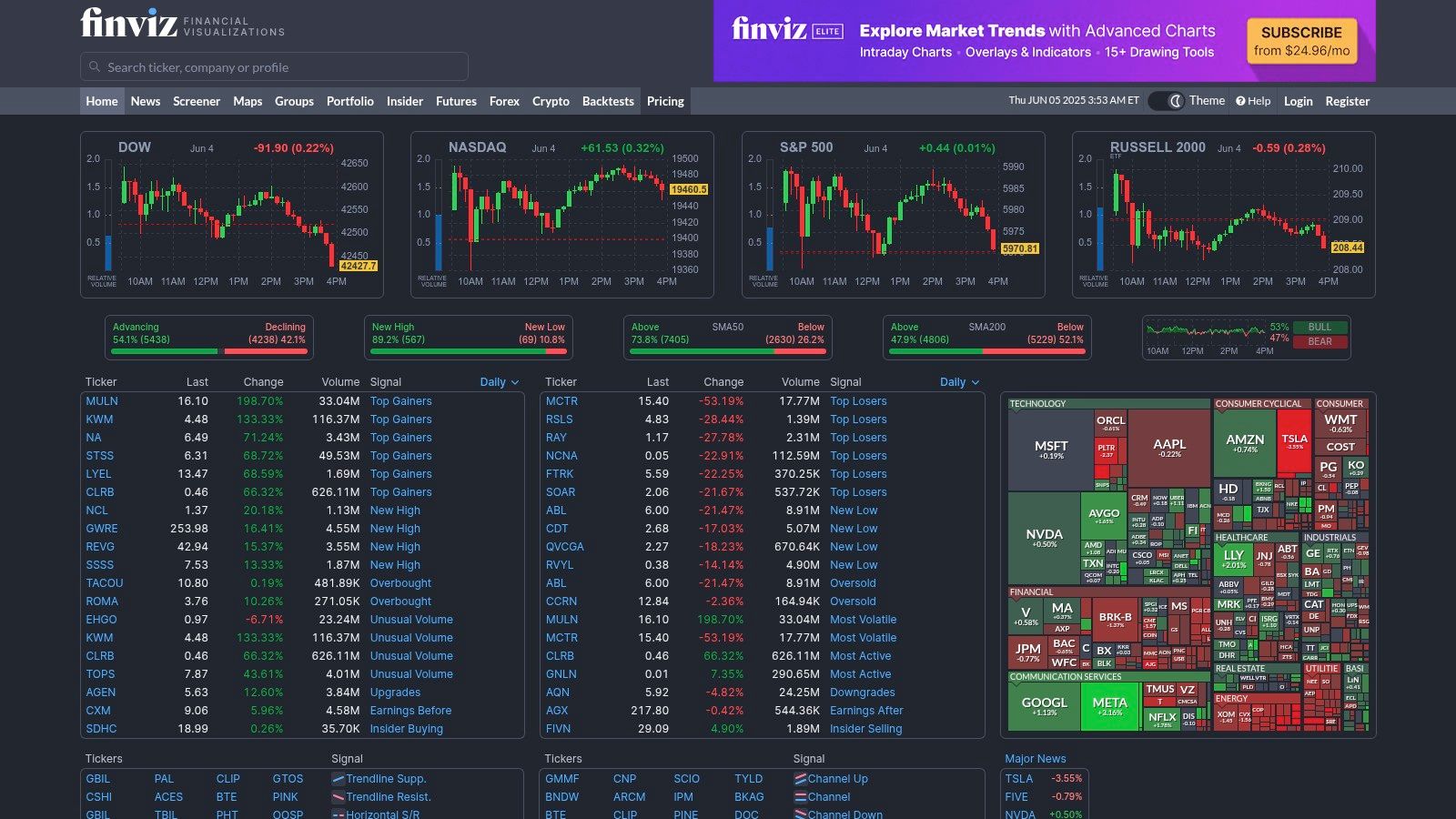Viewport: 1456px width, 819px height.
Task: Click the BEAR indicator box
Action: 1319,342
